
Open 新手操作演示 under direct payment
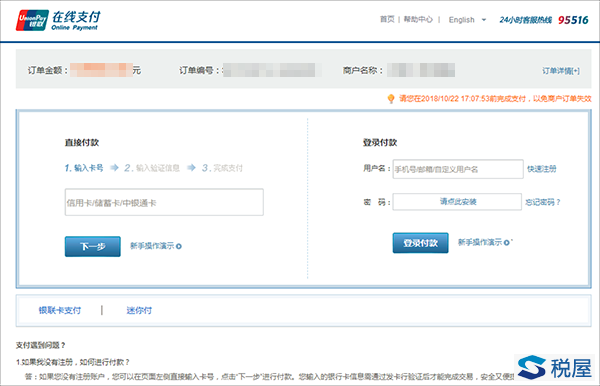[x=152, y=246]
